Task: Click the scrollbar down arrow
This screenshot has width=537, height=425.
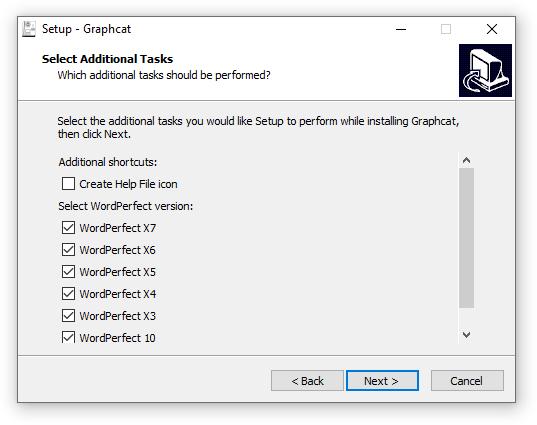Action: 466,335
